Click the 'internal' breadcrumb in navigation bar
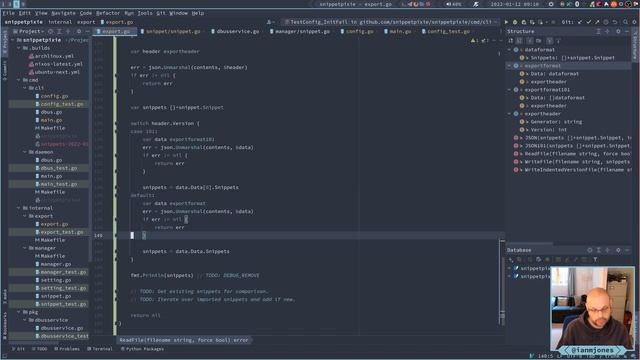 coord(60,22)
